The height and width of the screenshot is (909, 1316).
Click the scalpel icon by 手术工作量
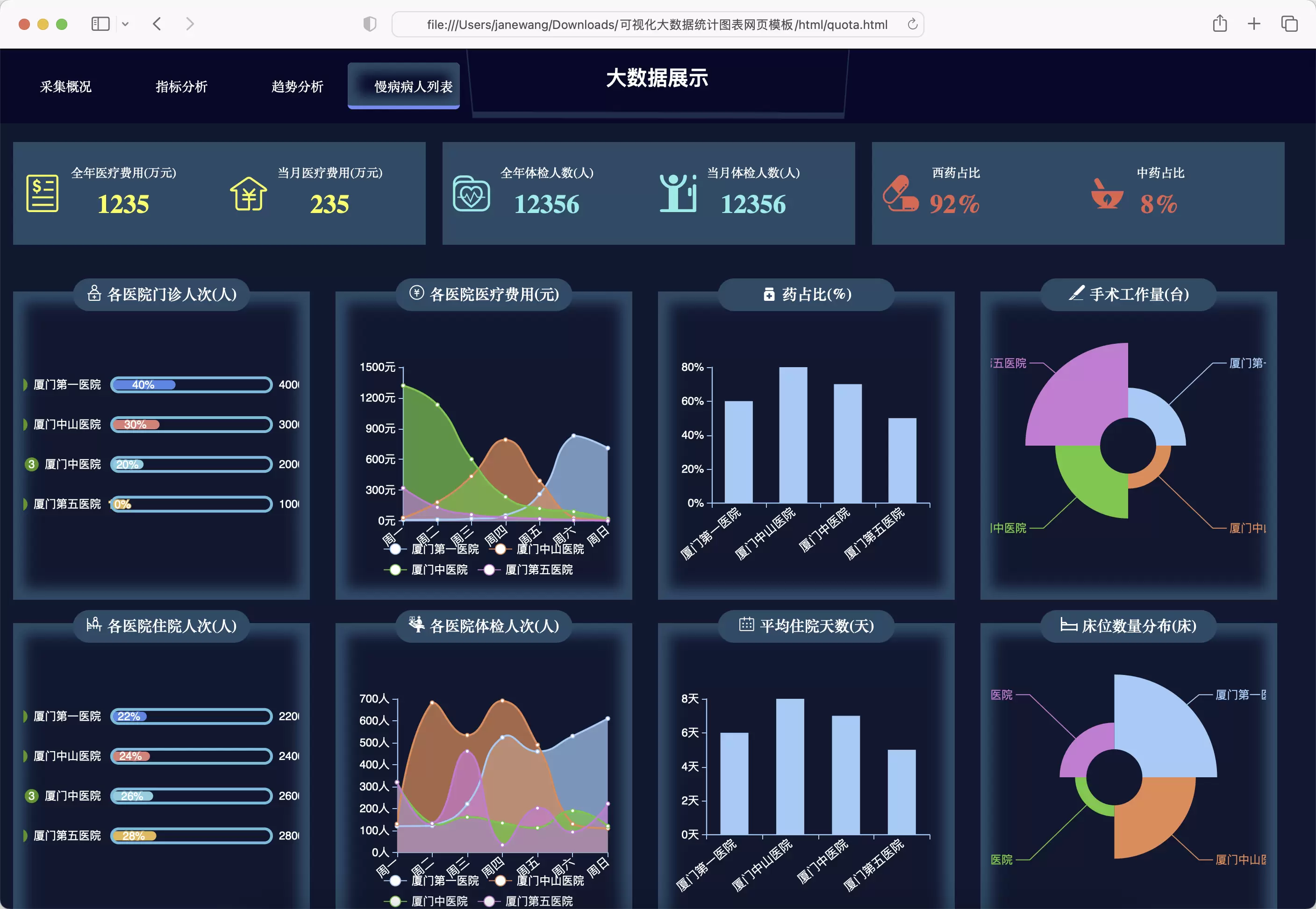click(1076, 293)
